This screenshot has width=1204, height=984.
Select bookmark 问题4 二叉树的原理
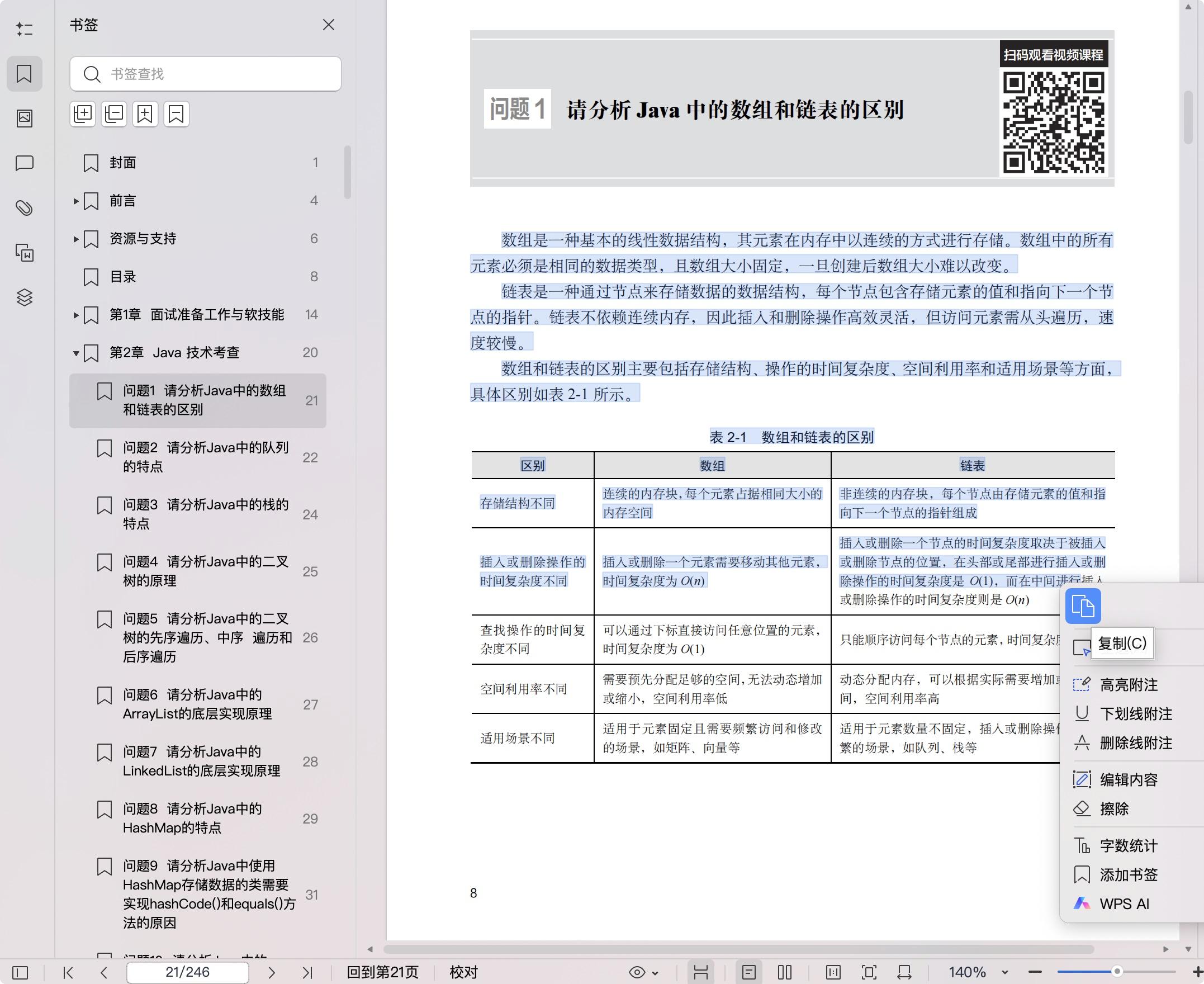198,571
